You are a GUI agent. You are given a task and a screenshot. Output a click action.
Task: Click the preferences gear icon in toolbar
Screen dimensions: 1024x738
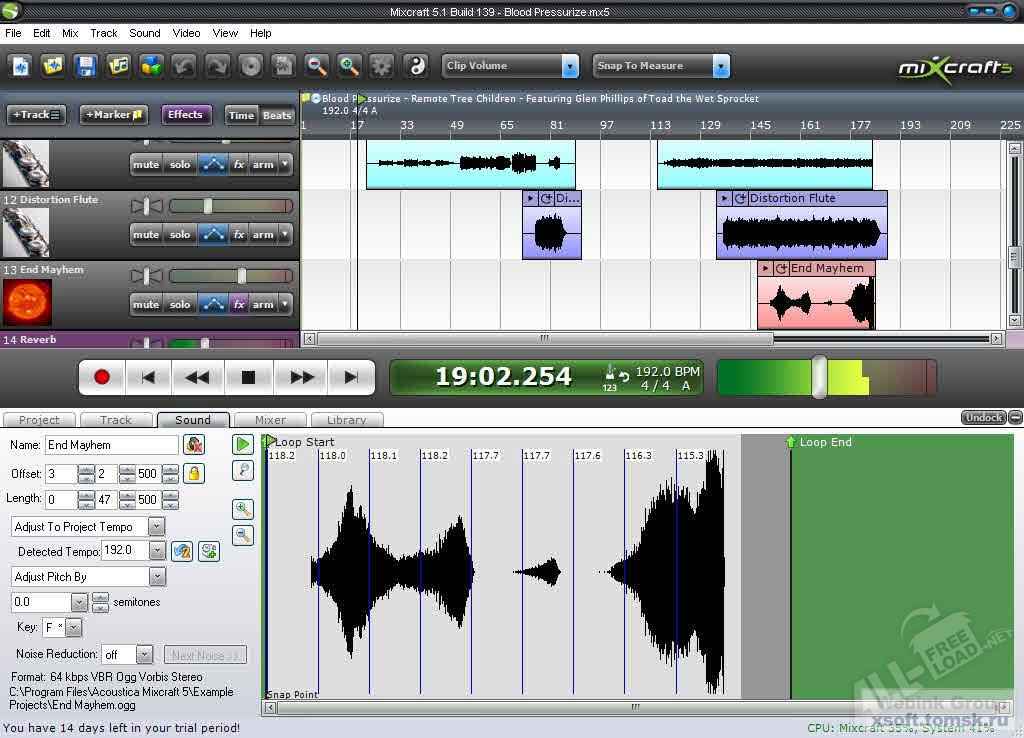pyautogui.click(x=381, y=66)
